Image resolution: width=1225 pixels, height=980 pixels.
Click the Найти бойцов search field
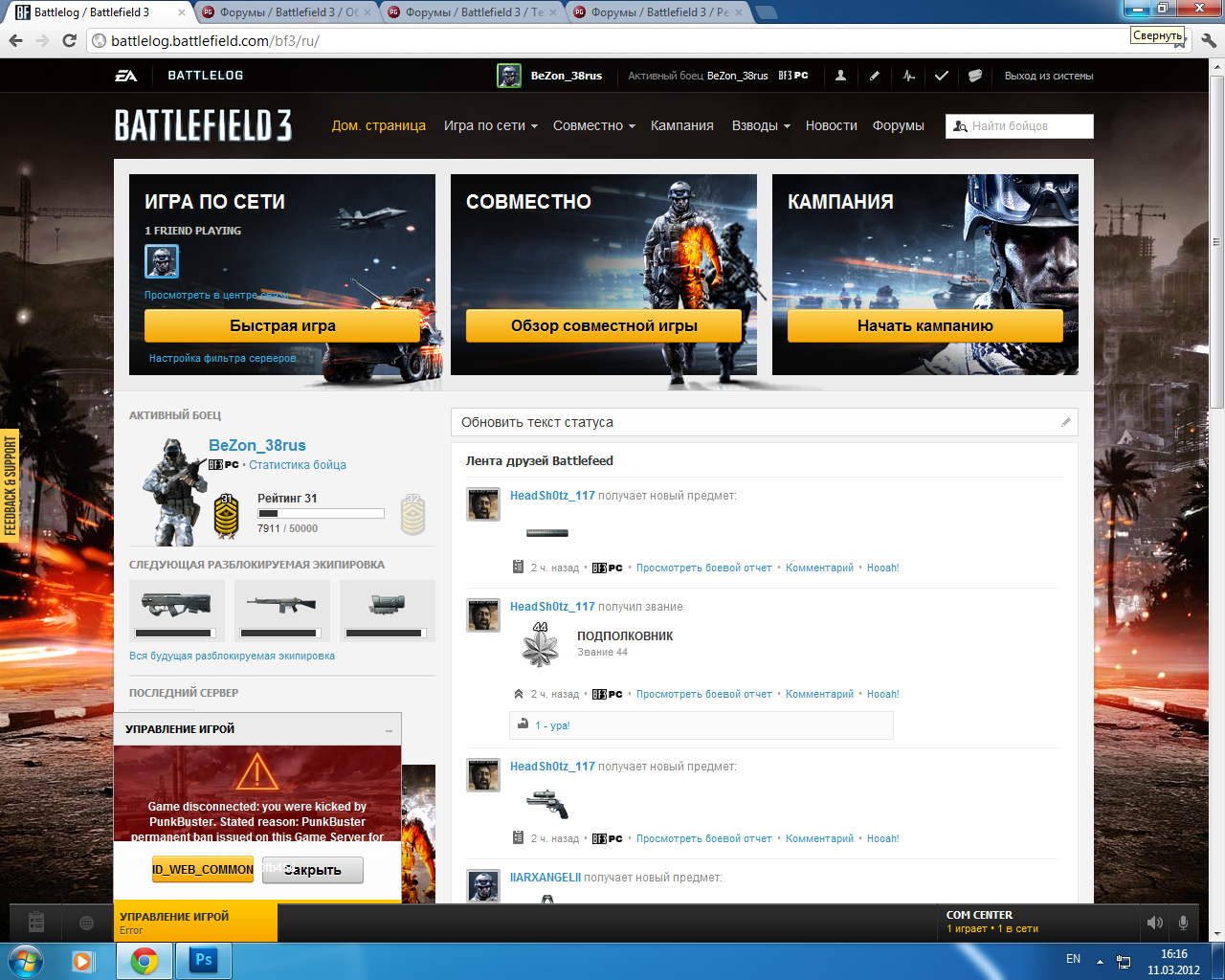coord(1019,126)
